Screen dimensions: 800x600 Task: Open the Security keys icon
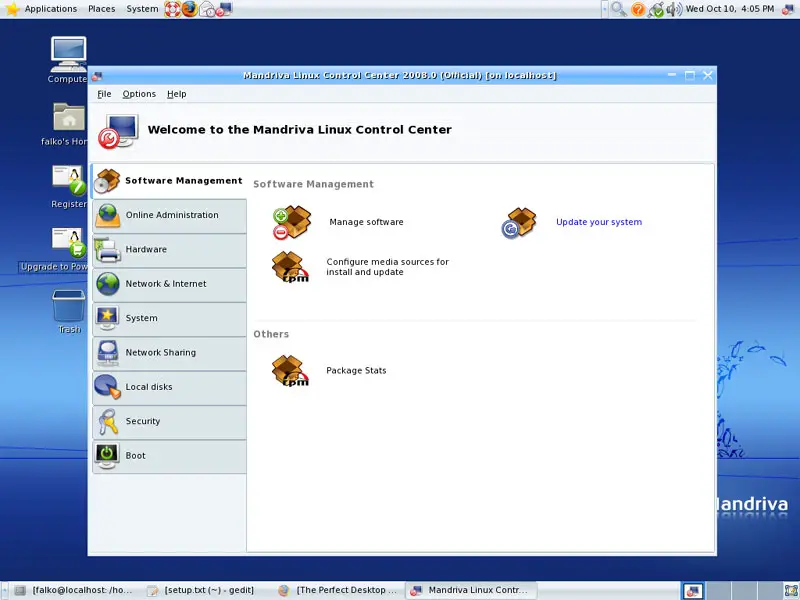click(x=108, y=421)
